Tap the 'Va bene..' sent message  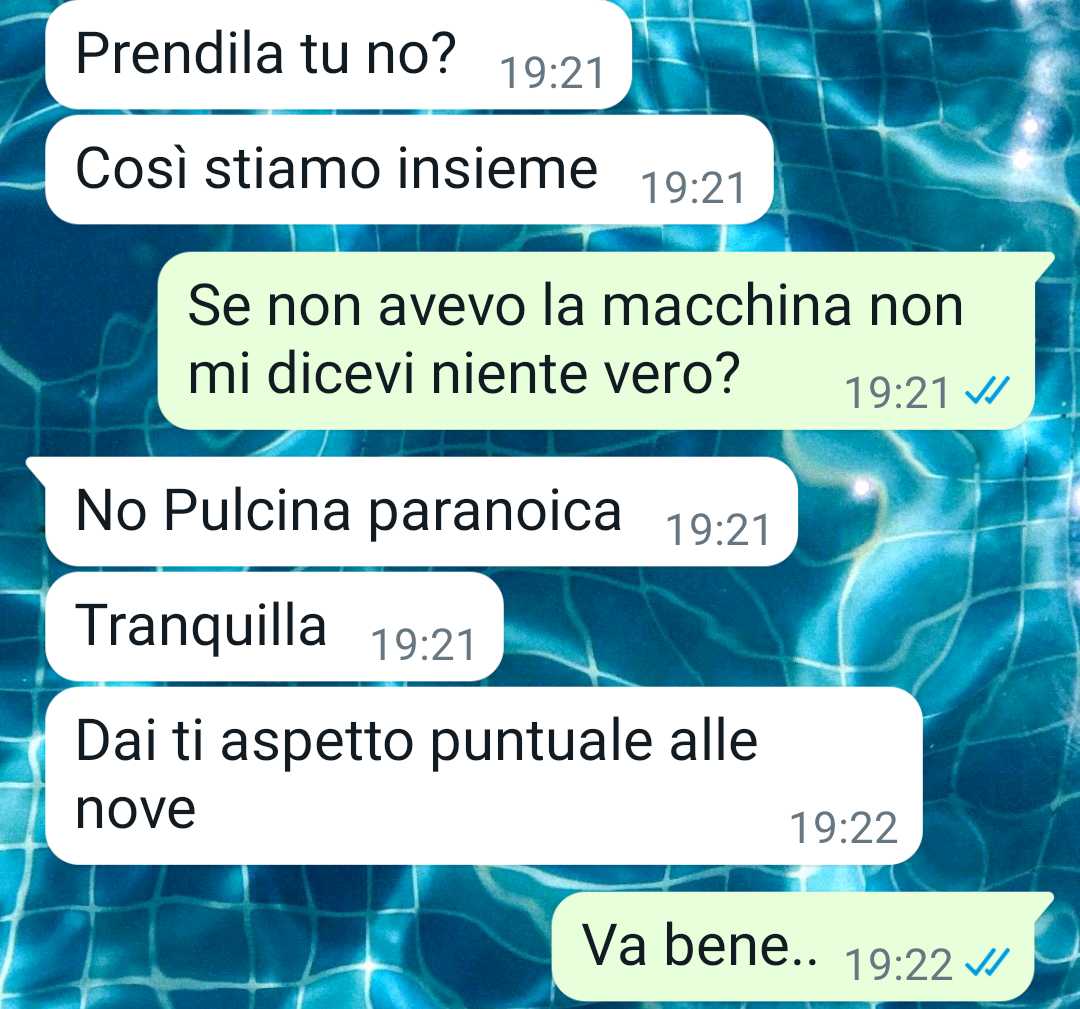pyautogui.click(x=803, y=947)
